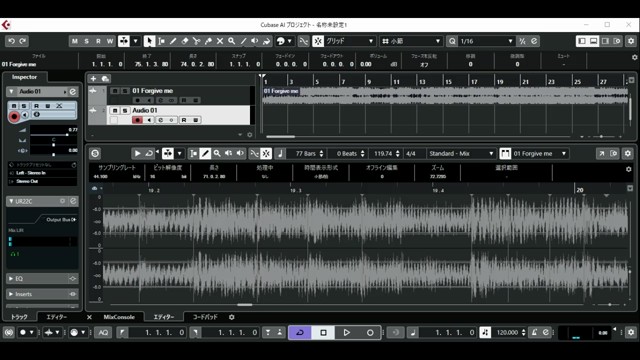This screenshot has width=640, height=360.
Task: Open the 01 Forgive me clip selector dropdown
Action: click(x=540, y=153)
